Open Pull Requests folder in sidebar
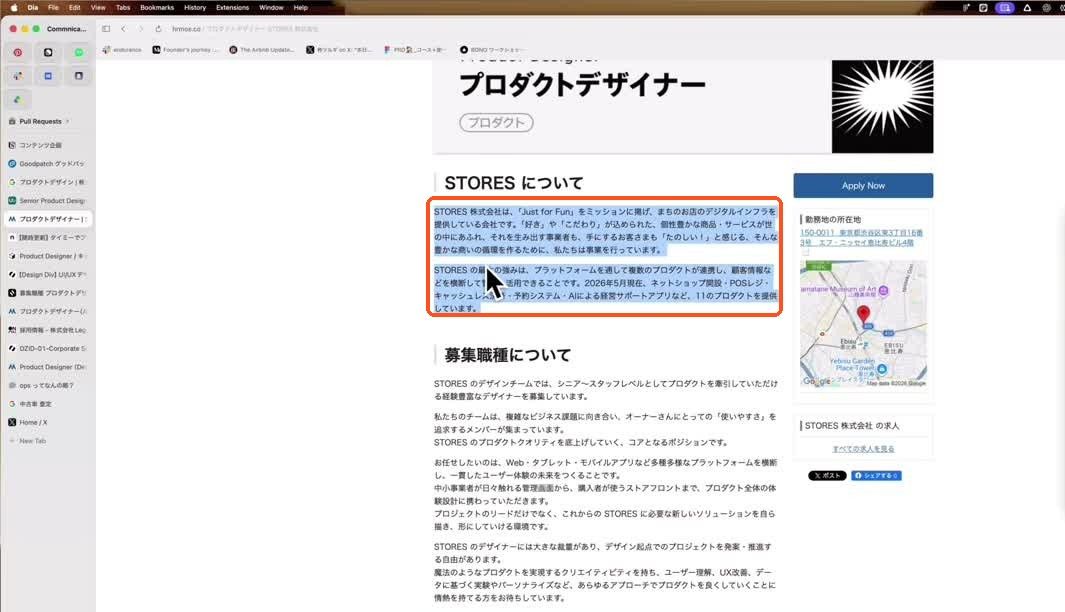The width and height of the screenshot is (1065, 612). coord(39,122)
